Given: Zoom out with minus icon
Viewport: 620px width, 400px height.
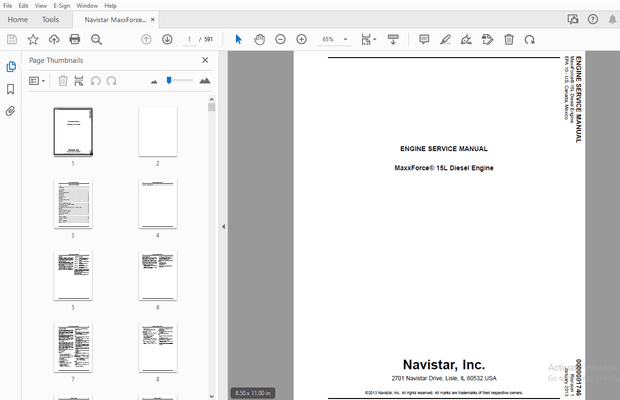Looking at the screenshot, I should pos(280,39).
